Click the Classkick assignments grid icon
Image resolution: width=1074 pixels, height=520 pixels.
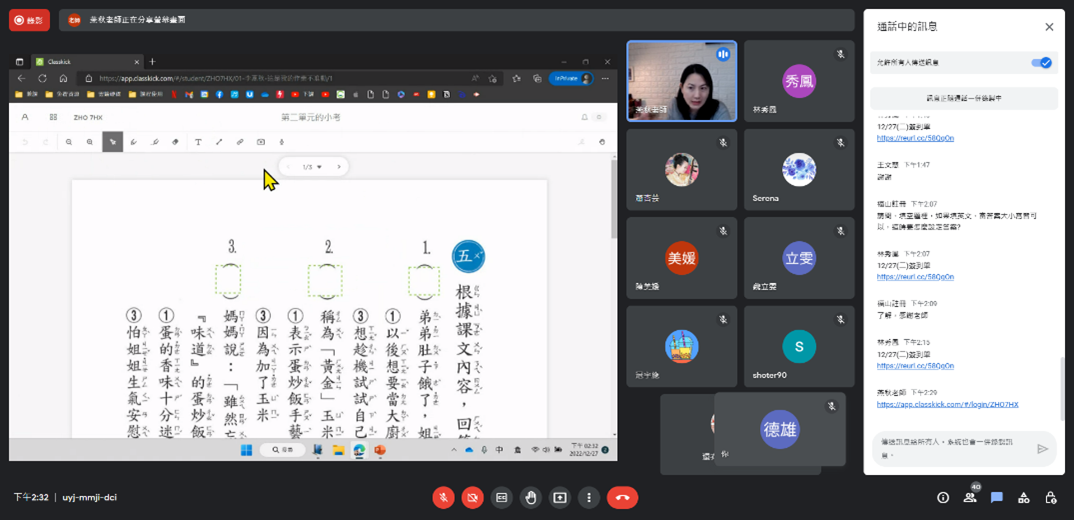[53, 117]
